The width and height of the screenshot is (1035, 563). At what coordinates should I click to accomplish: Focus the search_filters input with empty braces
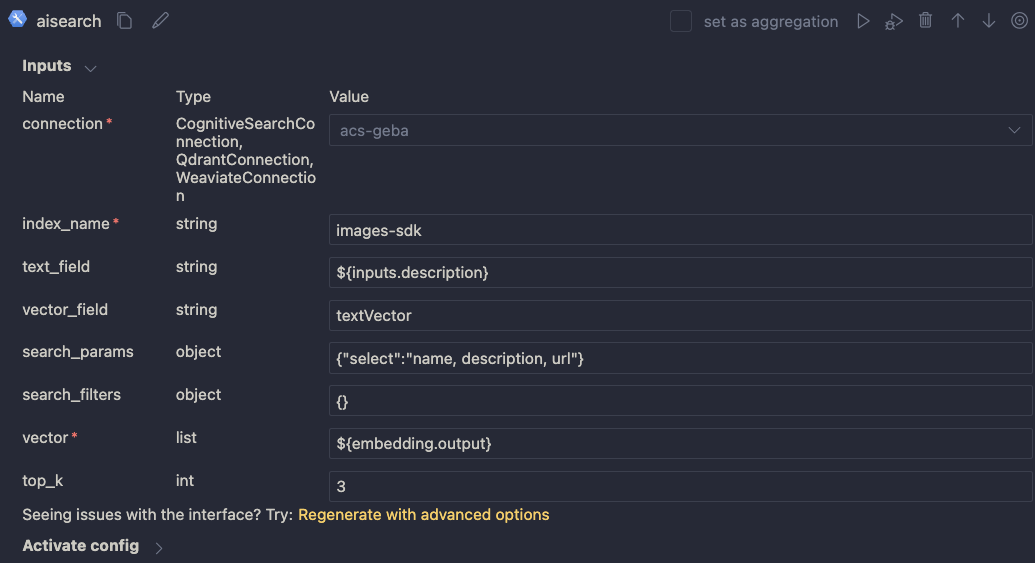click(x=680, y=401)
